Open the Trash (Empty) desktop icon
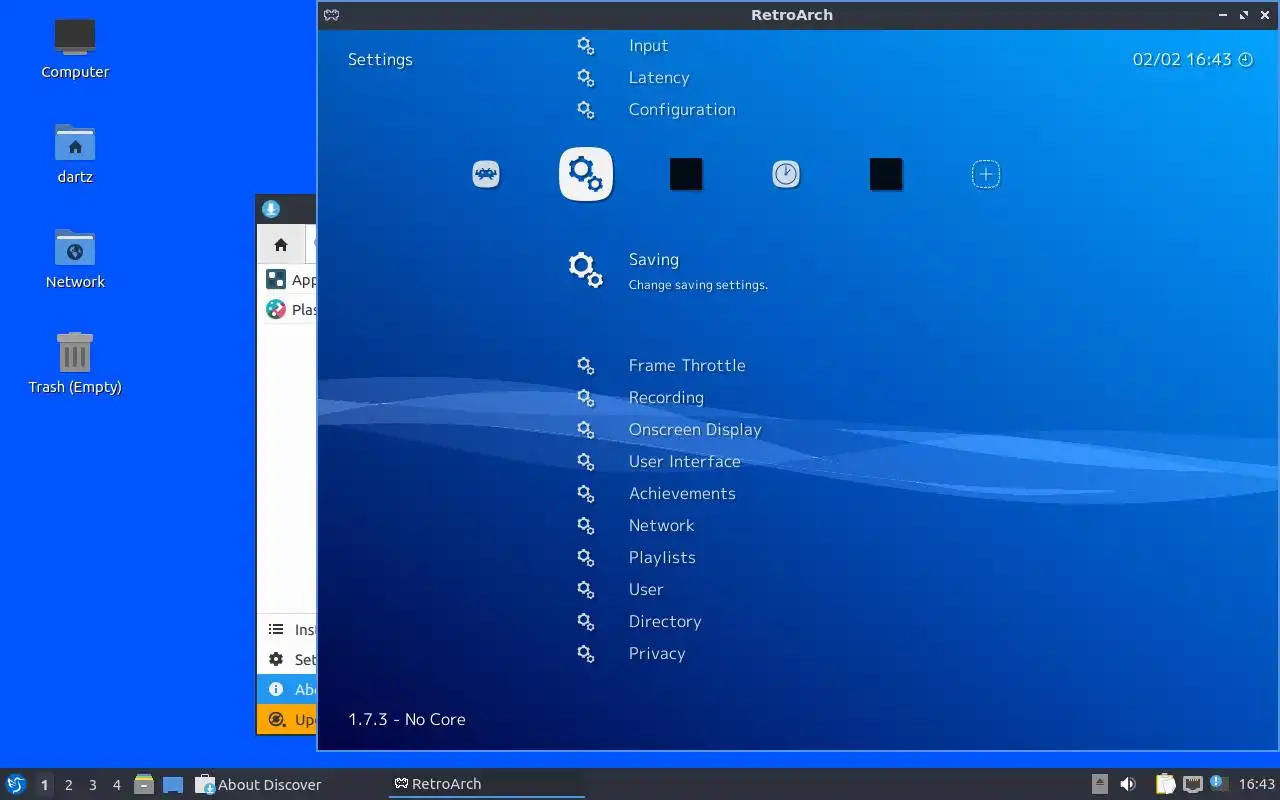The image size is (1280, 800). tap(75, 352)
